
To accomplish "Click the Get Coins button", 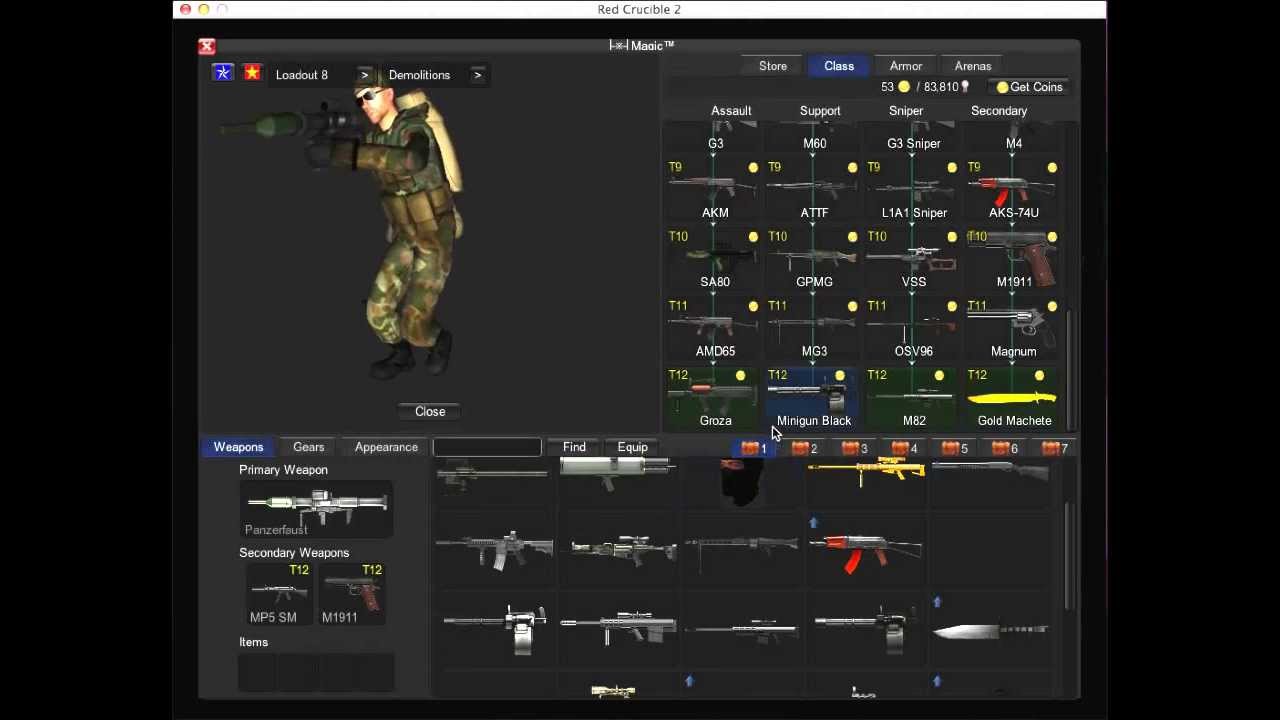I will coord(1029,87).
